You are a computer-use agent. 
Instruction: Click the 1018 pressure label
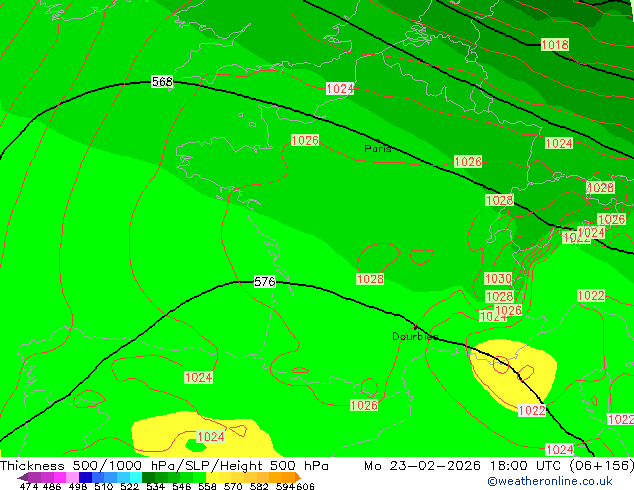(555, 44)
